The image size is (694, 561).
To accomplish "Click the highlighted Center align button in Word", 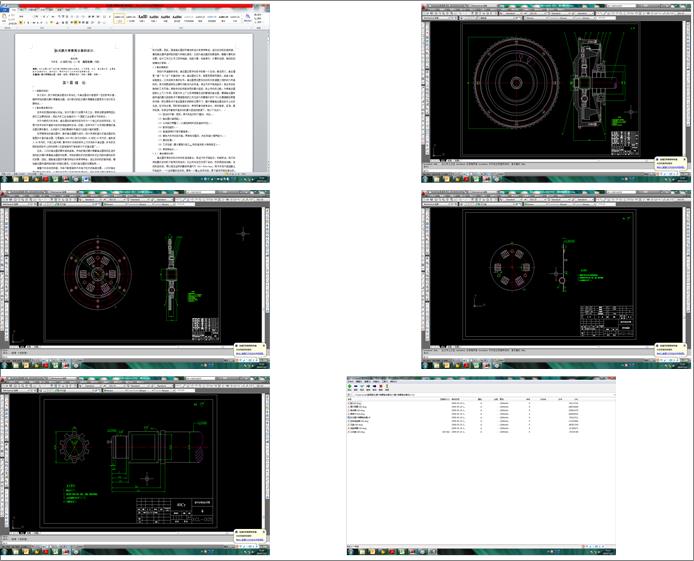I will pos(75,22).
